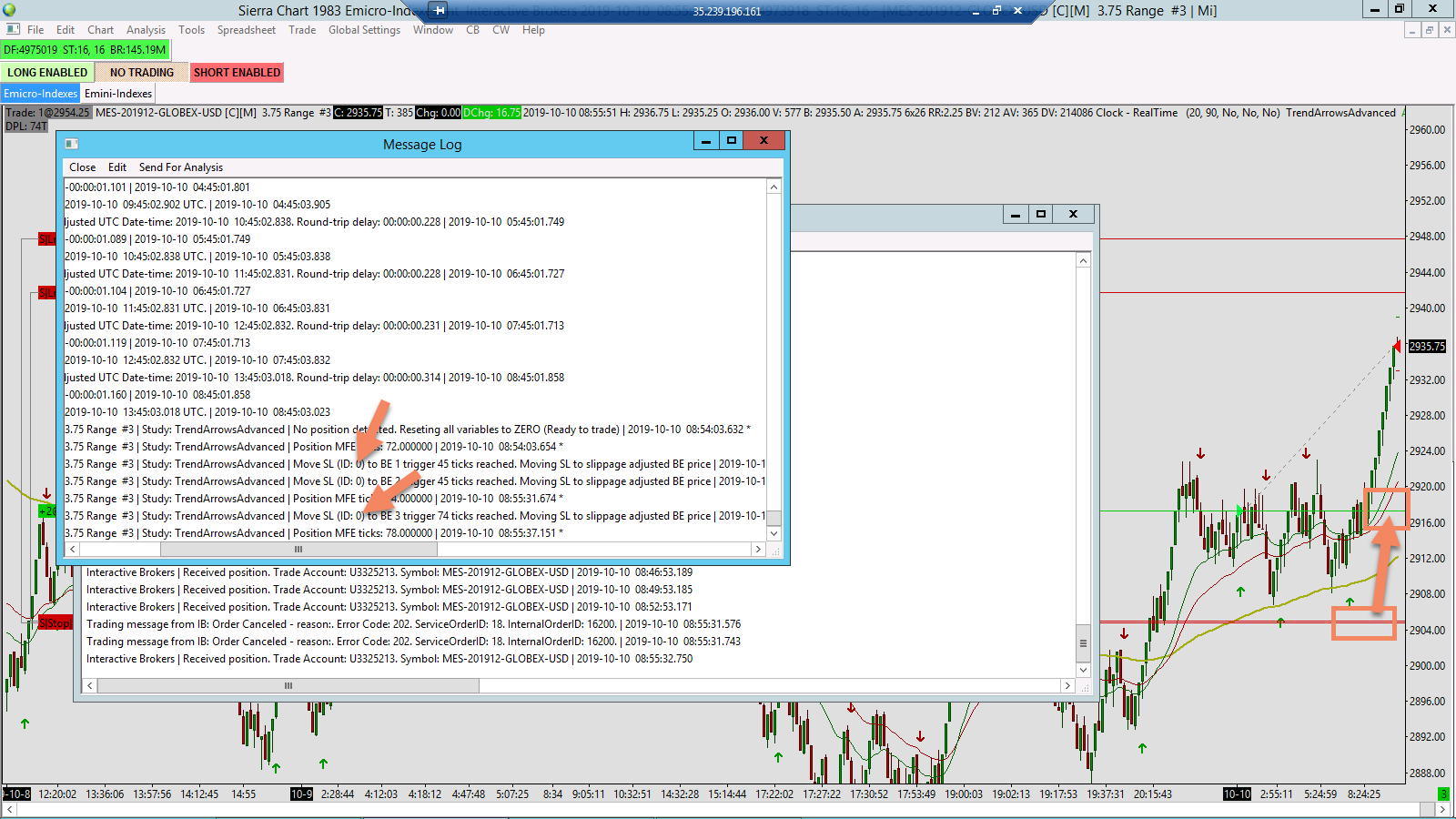This screenshot has height=819, width=1456.
Task: Close the remote desktop connection bar
Action: [x=1017, y=11]
